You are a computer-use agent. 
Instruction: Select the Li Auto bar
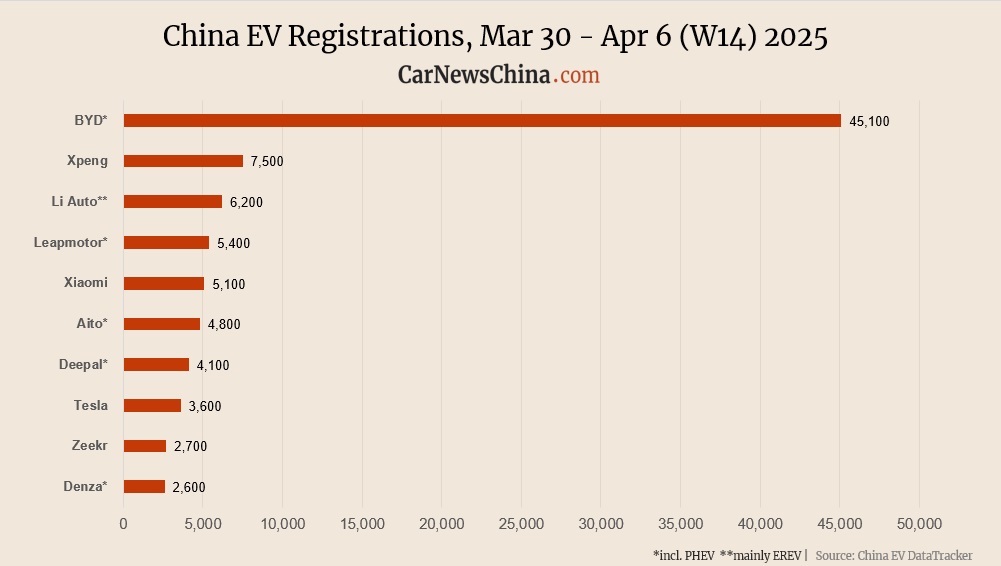[173, 202]
